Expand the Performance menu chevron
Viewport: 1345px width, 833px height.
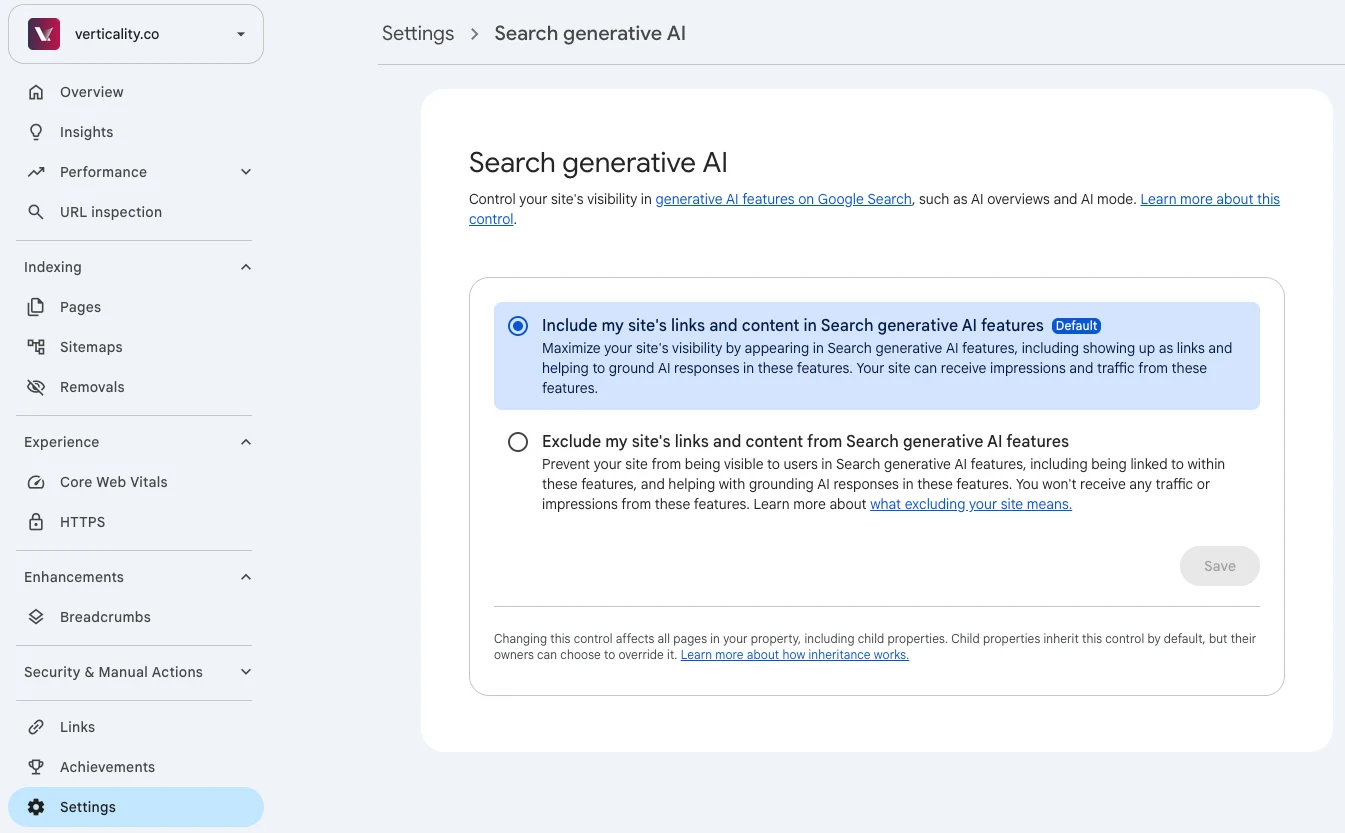click(246, 172)
